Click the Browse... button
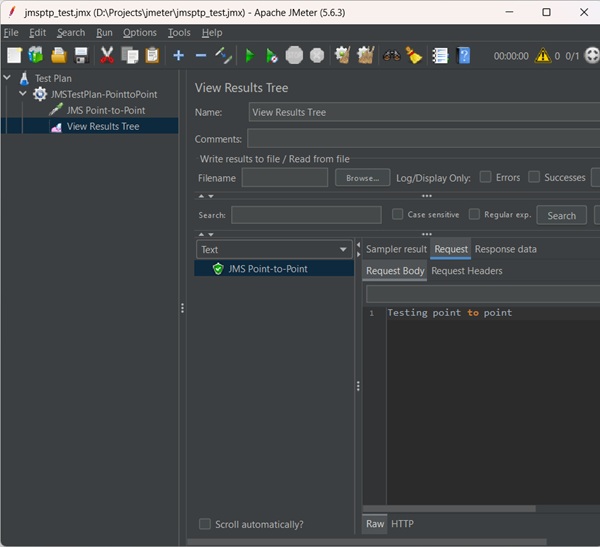This screenshot has height=547, width=600. (x=362, y=178)
